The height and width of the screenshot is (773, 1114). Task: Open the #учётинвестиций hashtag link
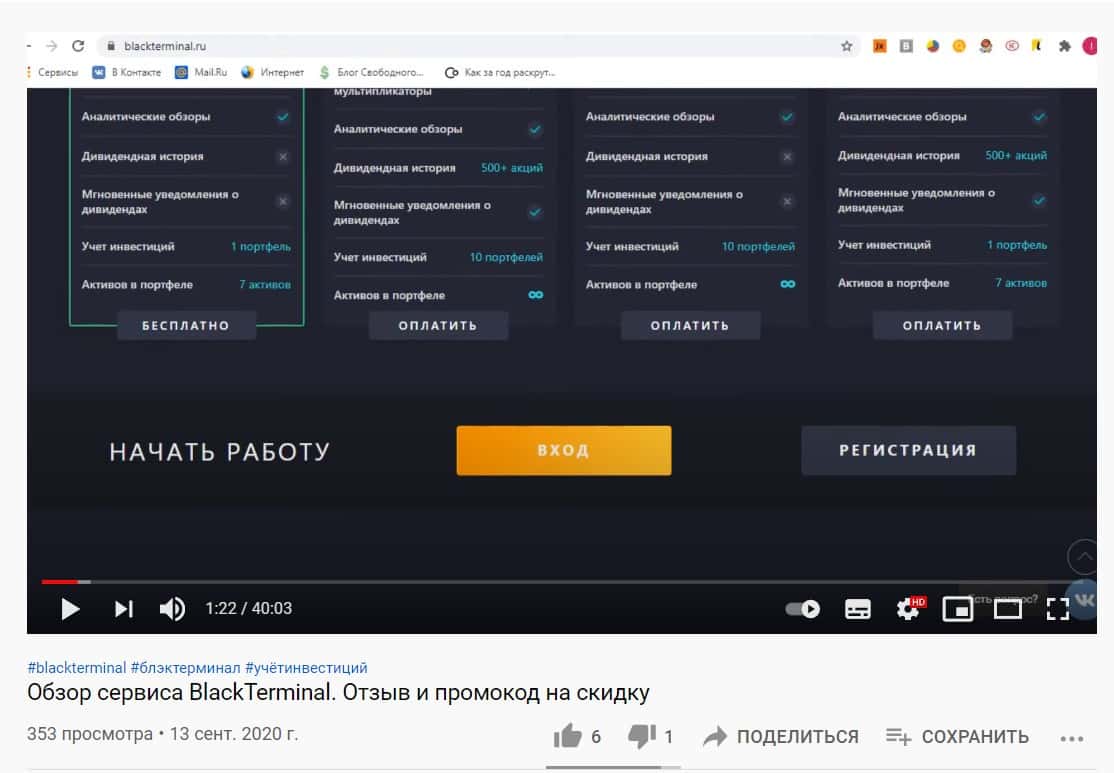click(x=306, y=668)
